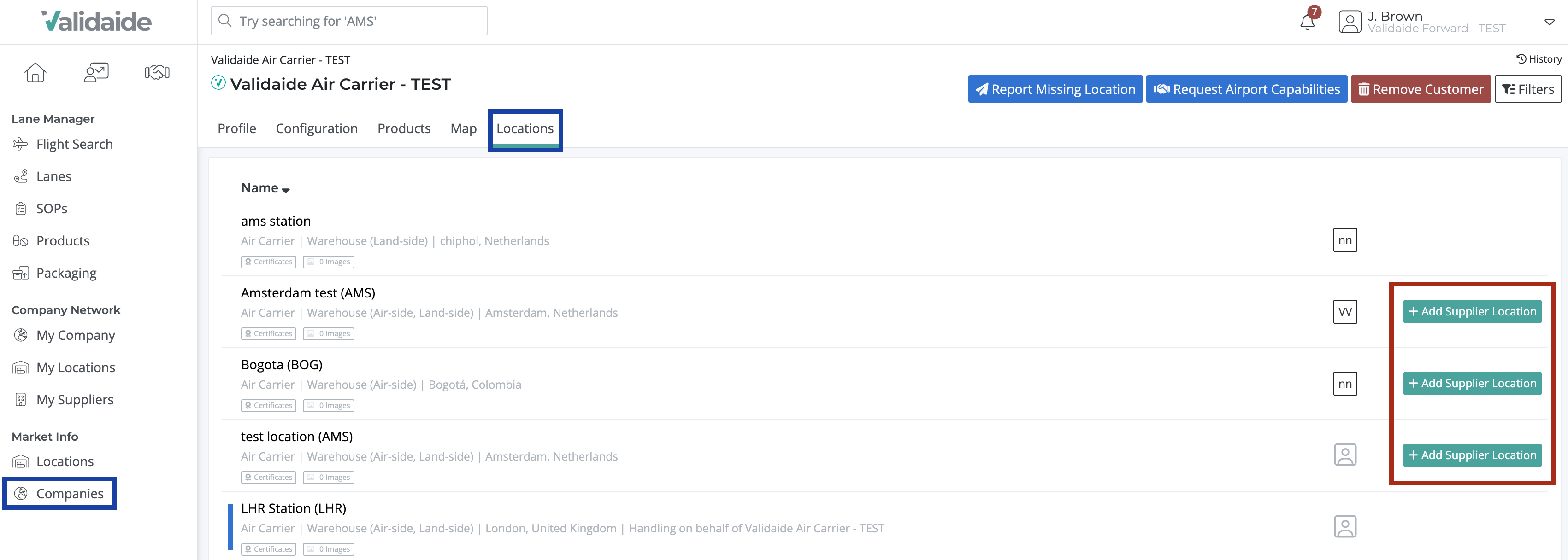Open Certificates tag on ams station
The height and width of the screenshot is (560, 1568).
tap(268, 262)
